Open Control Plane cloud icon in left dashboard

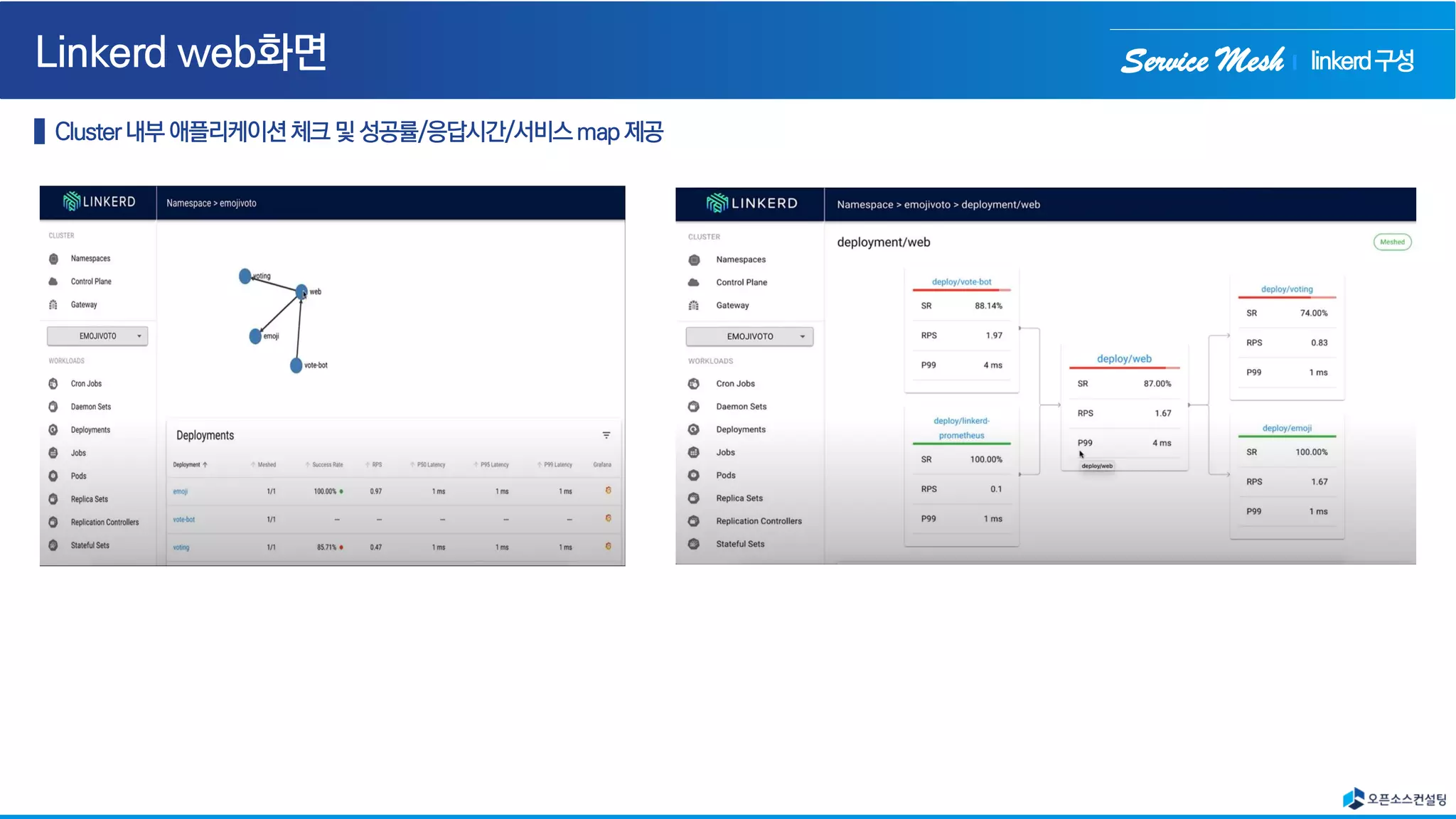tap(53, 282)
